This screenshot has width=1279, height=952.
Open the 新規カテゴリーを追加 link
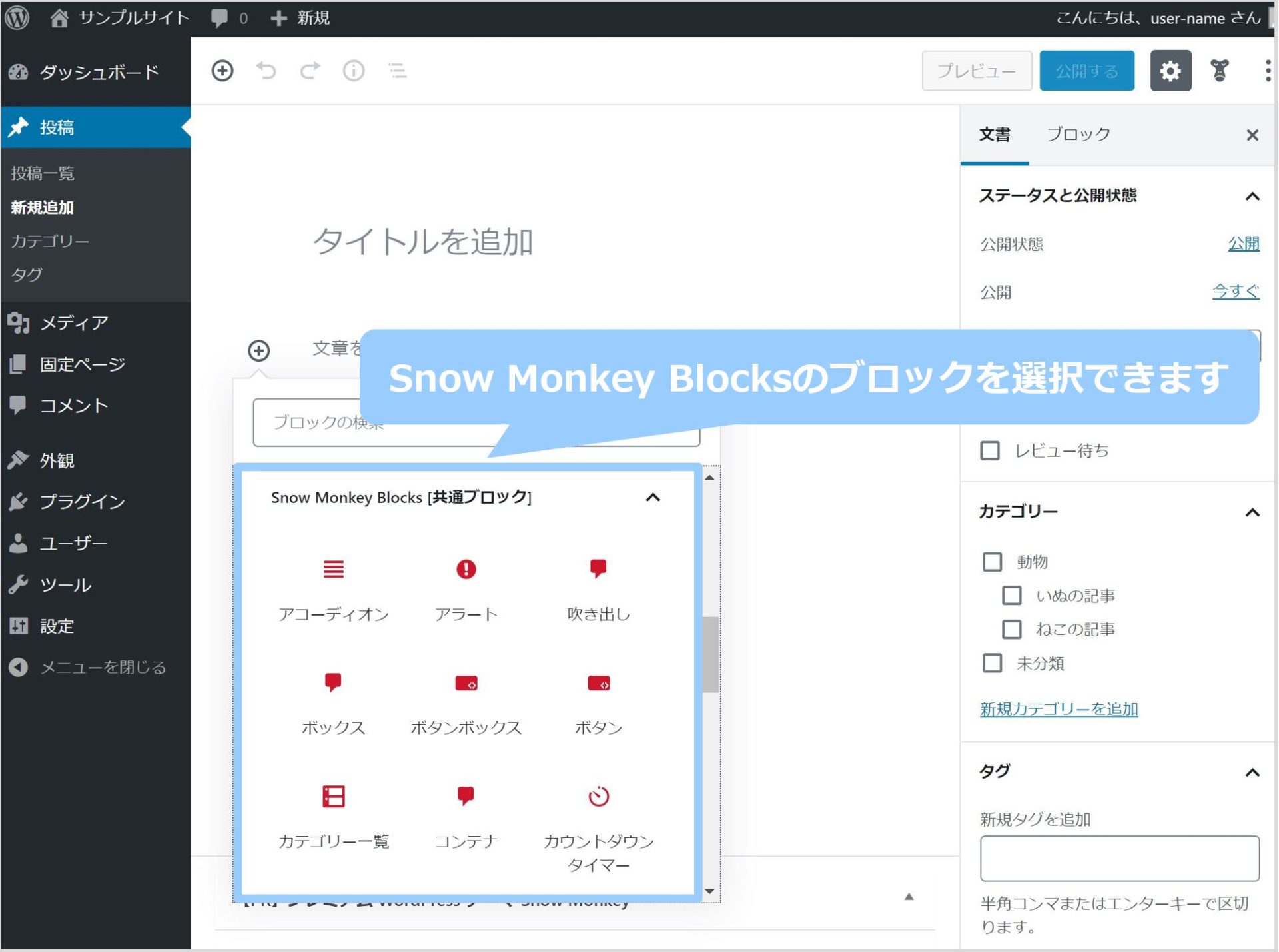(x=1058, y=709)
